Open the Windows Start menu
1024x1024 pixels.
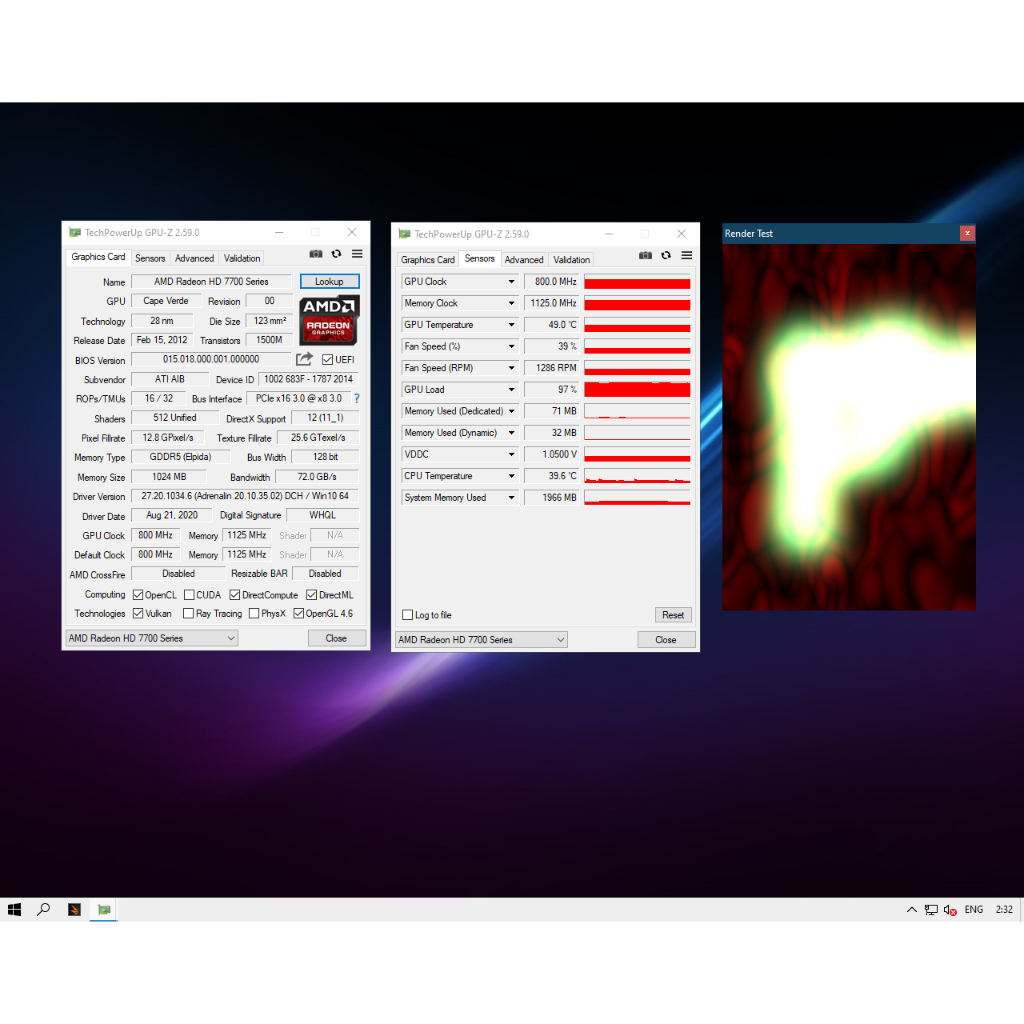(x=15, y=909)
